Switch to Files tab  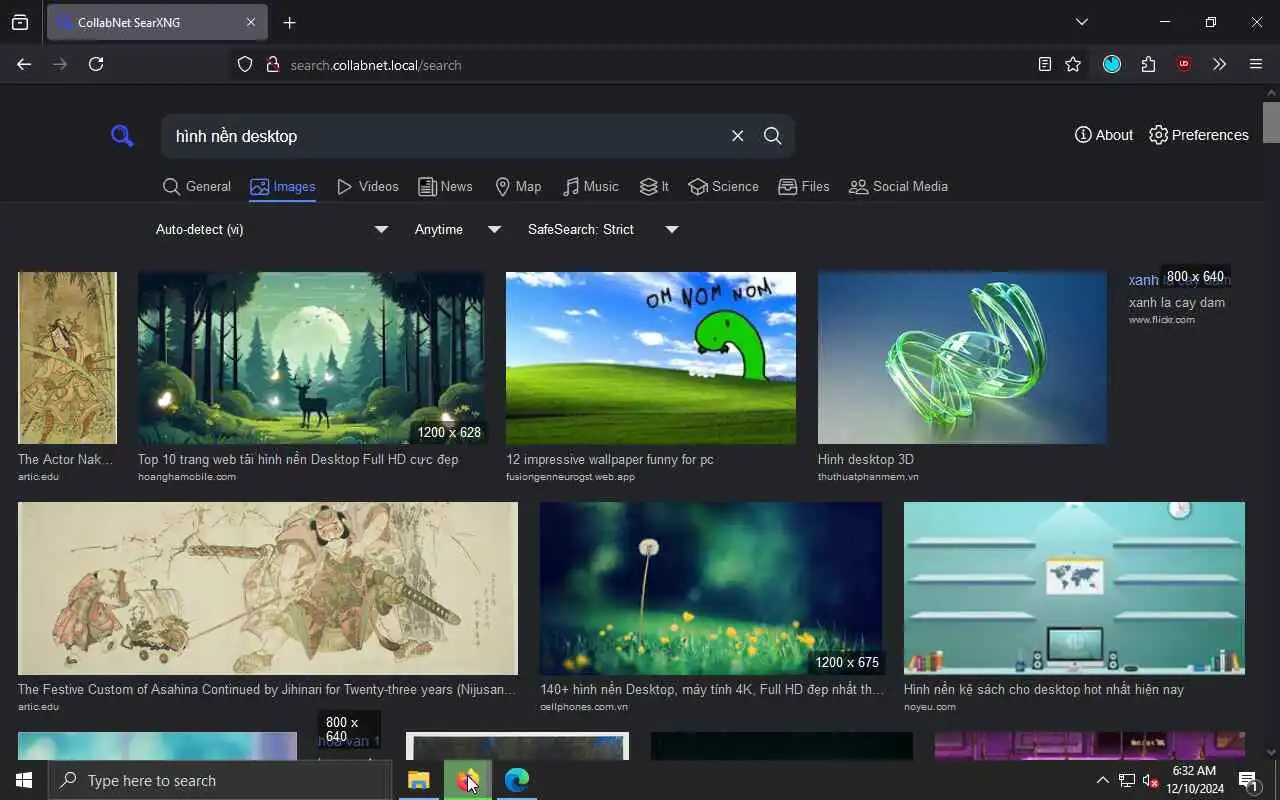tap(804, 187)
